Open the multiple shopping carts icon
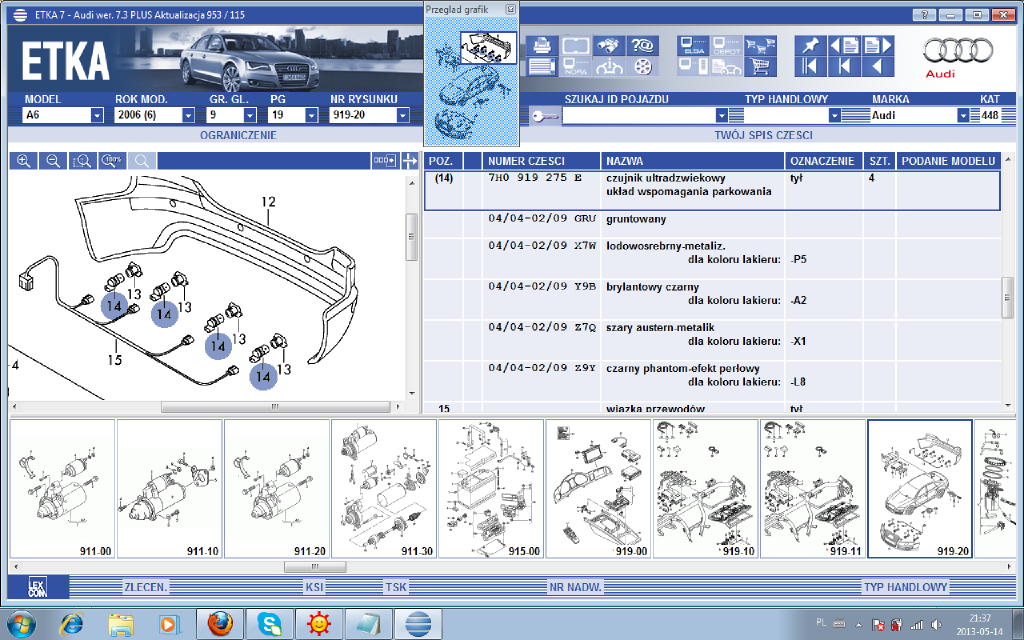The height and width of the screenshot is (640, 1024). pyautogui.click(x=760, y=46)
